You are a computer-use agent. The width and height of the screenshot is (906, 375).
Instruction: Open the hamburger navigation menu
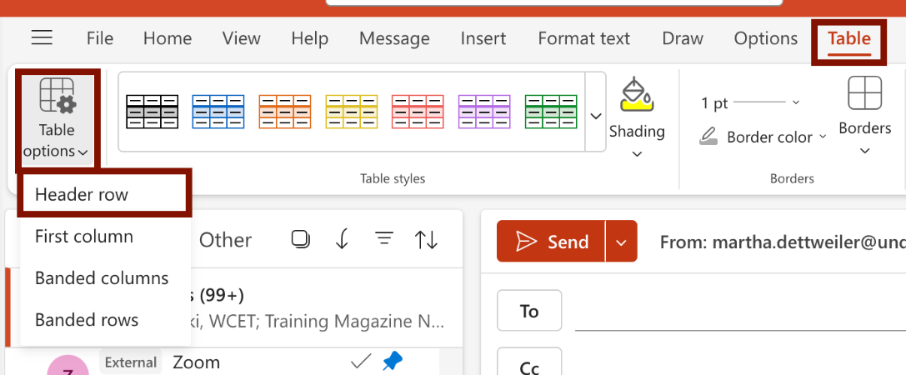click(42, 38)
